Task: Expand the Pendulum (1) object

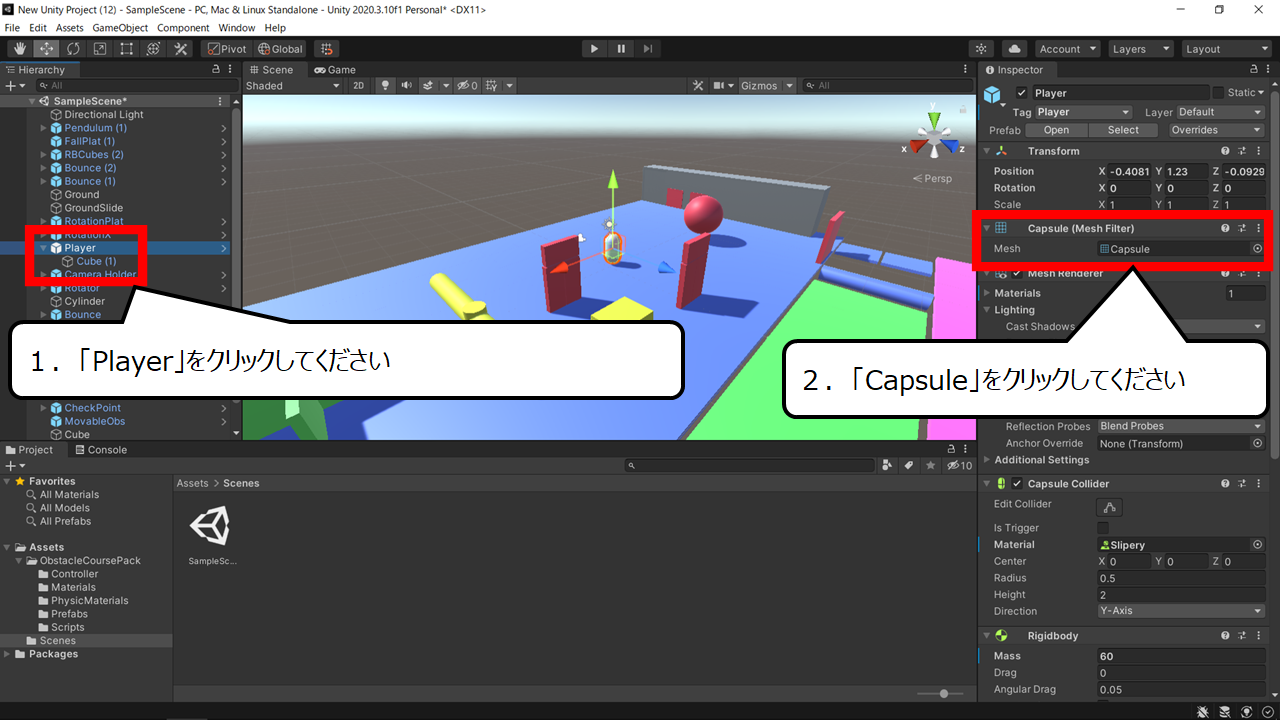Action: 43,128
